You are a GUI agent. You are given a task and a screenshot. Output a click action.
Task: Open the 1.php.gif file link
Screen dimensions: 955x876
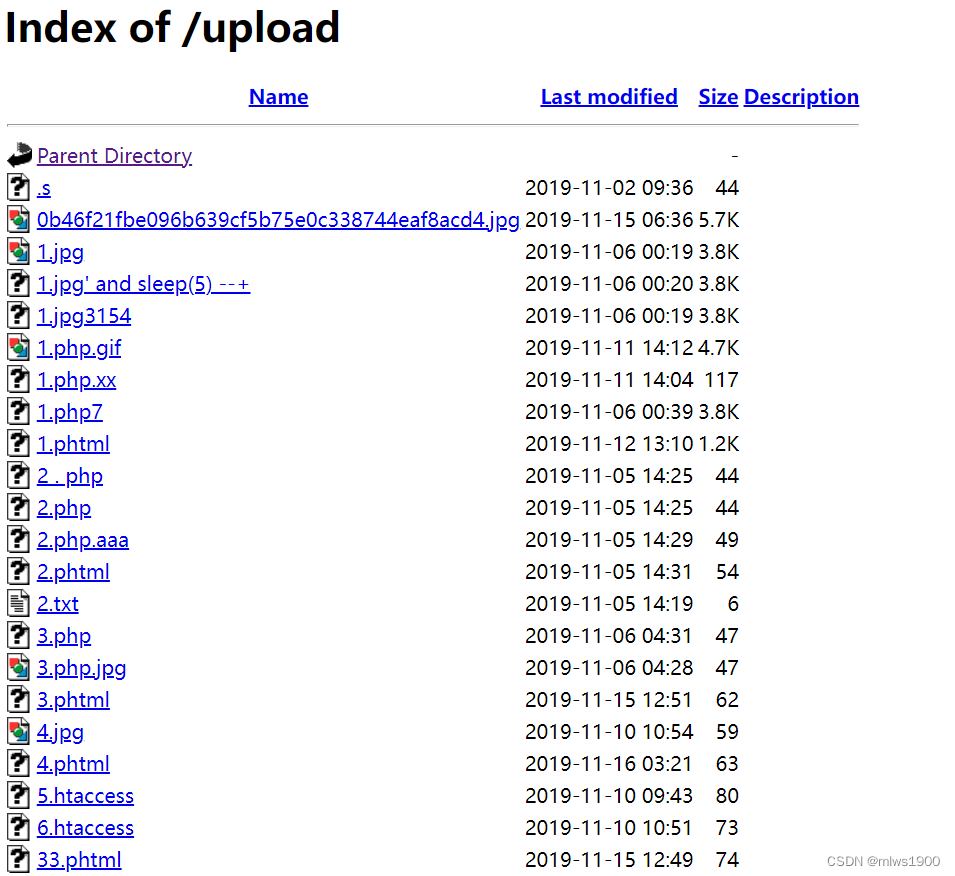79,348
